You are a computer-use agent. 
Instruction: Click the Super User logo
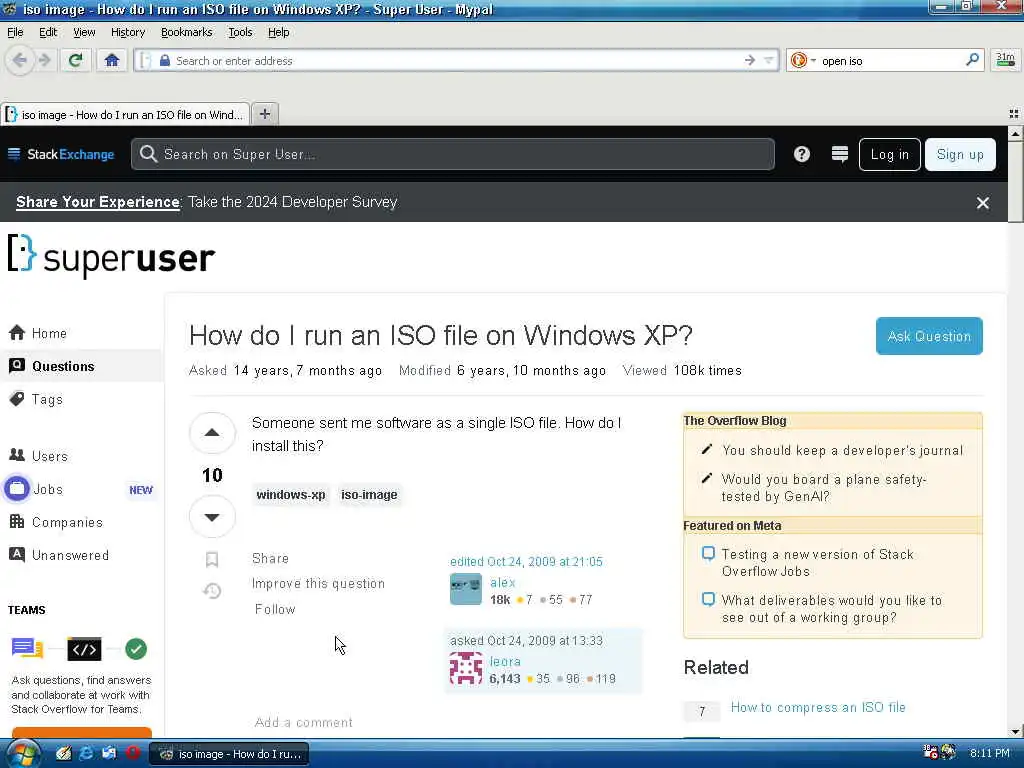tap(111, 257)
